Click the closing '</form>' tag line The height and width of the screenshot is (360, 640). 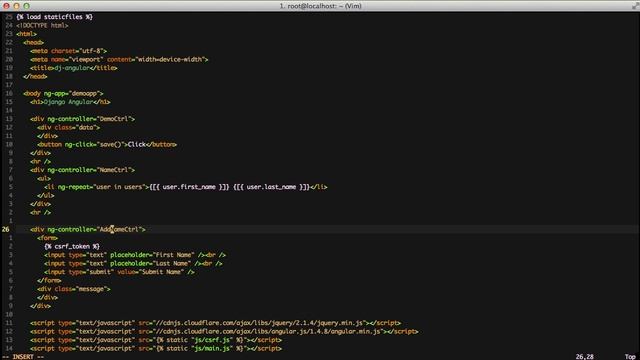49,280
